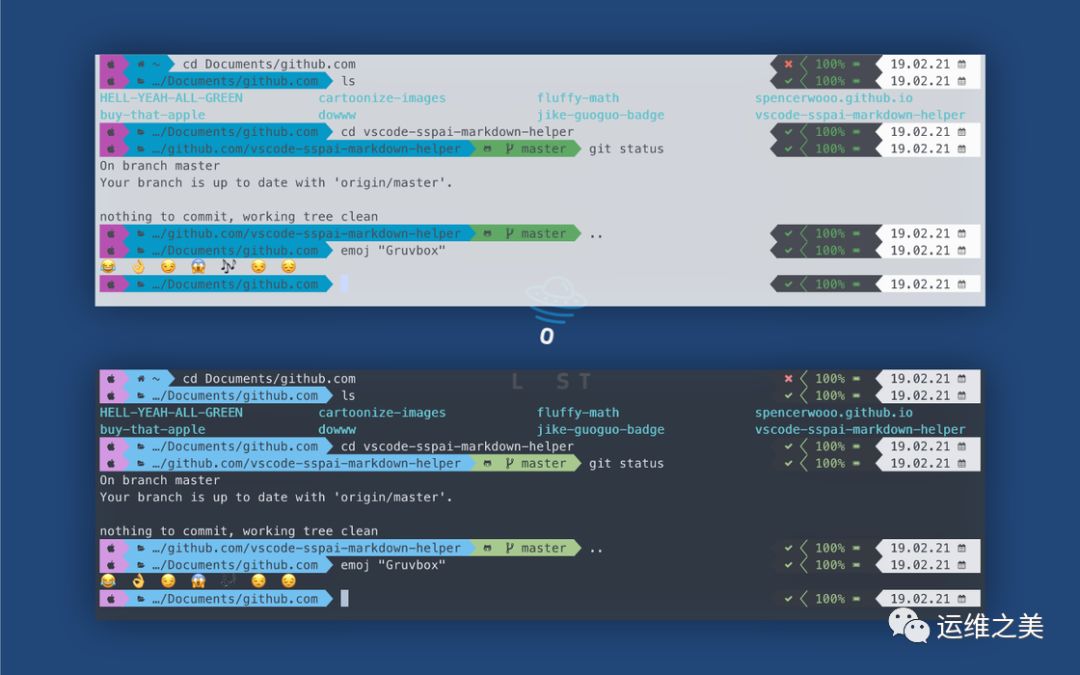Image resolution: width=1080 pixels, height=675 pixels.
Task: Select "jike-guoguo-badge" in the dark terminal
Action: click(x=601, y=430)
